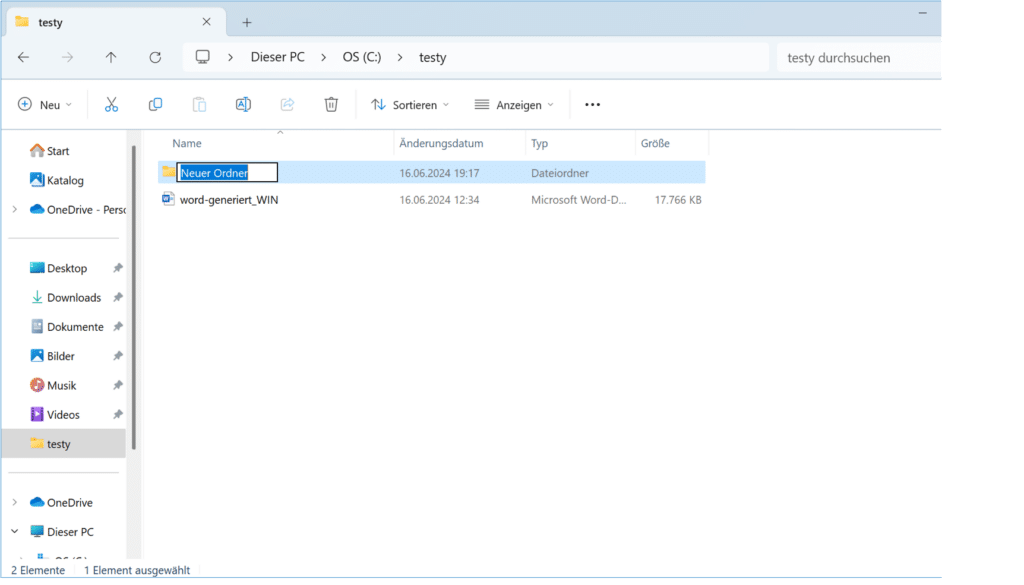Sort by the Größe column header
The width and height of the screenshot is (1024, 585).
point(655,143)
